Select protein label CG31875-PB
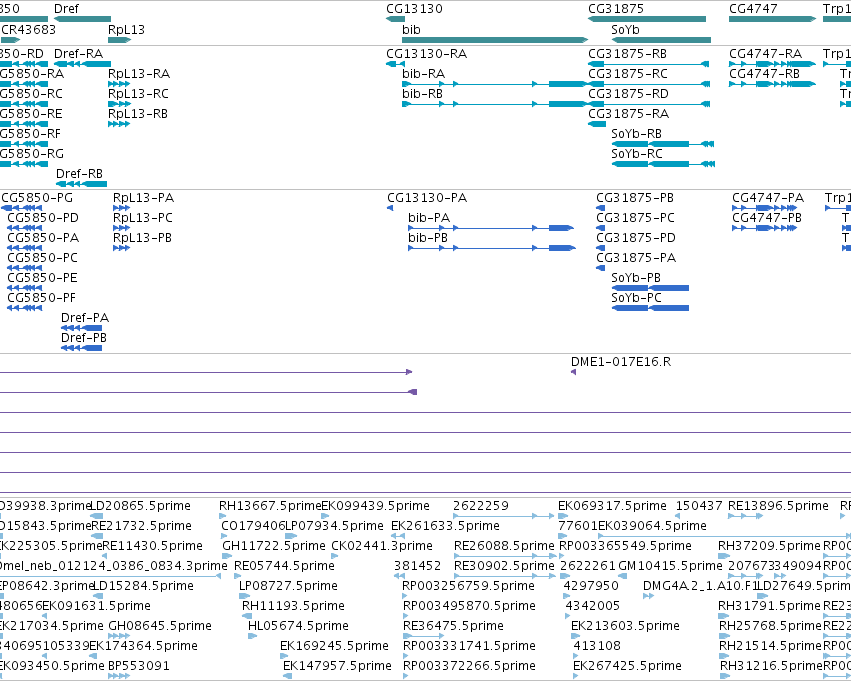The width and height of the screenshot is (851, 681). [x=634, y=198]
